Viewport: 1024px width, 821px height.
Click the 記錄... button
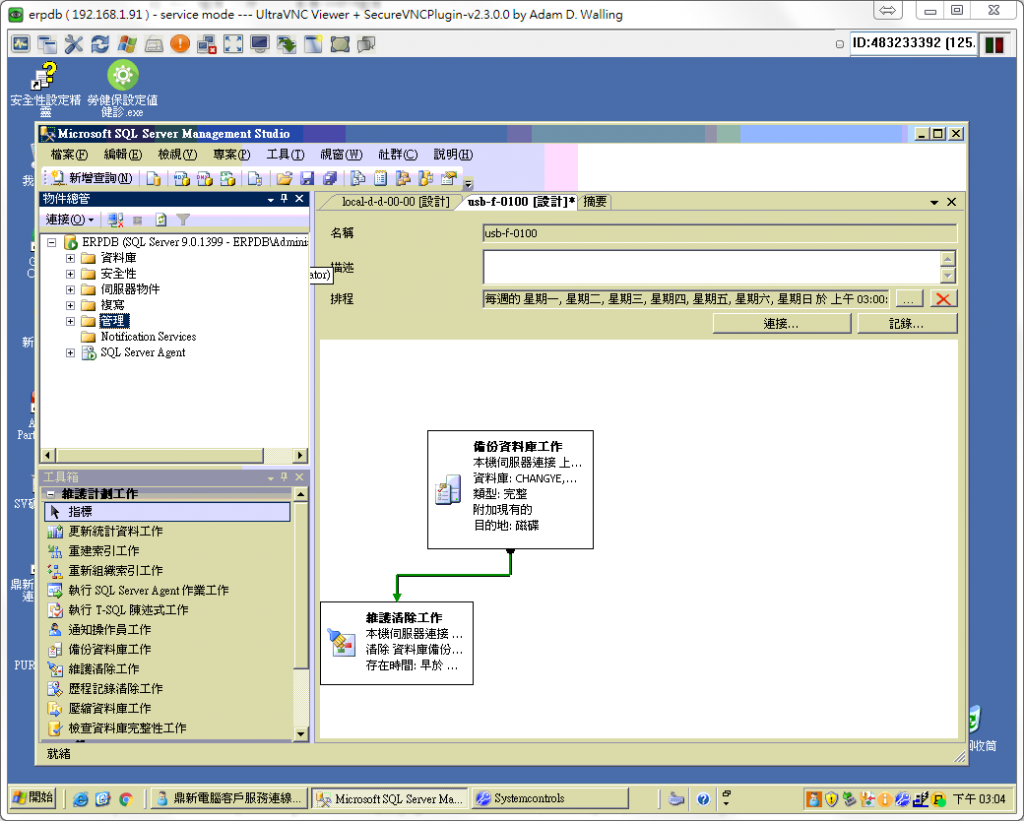coord(907,323)
